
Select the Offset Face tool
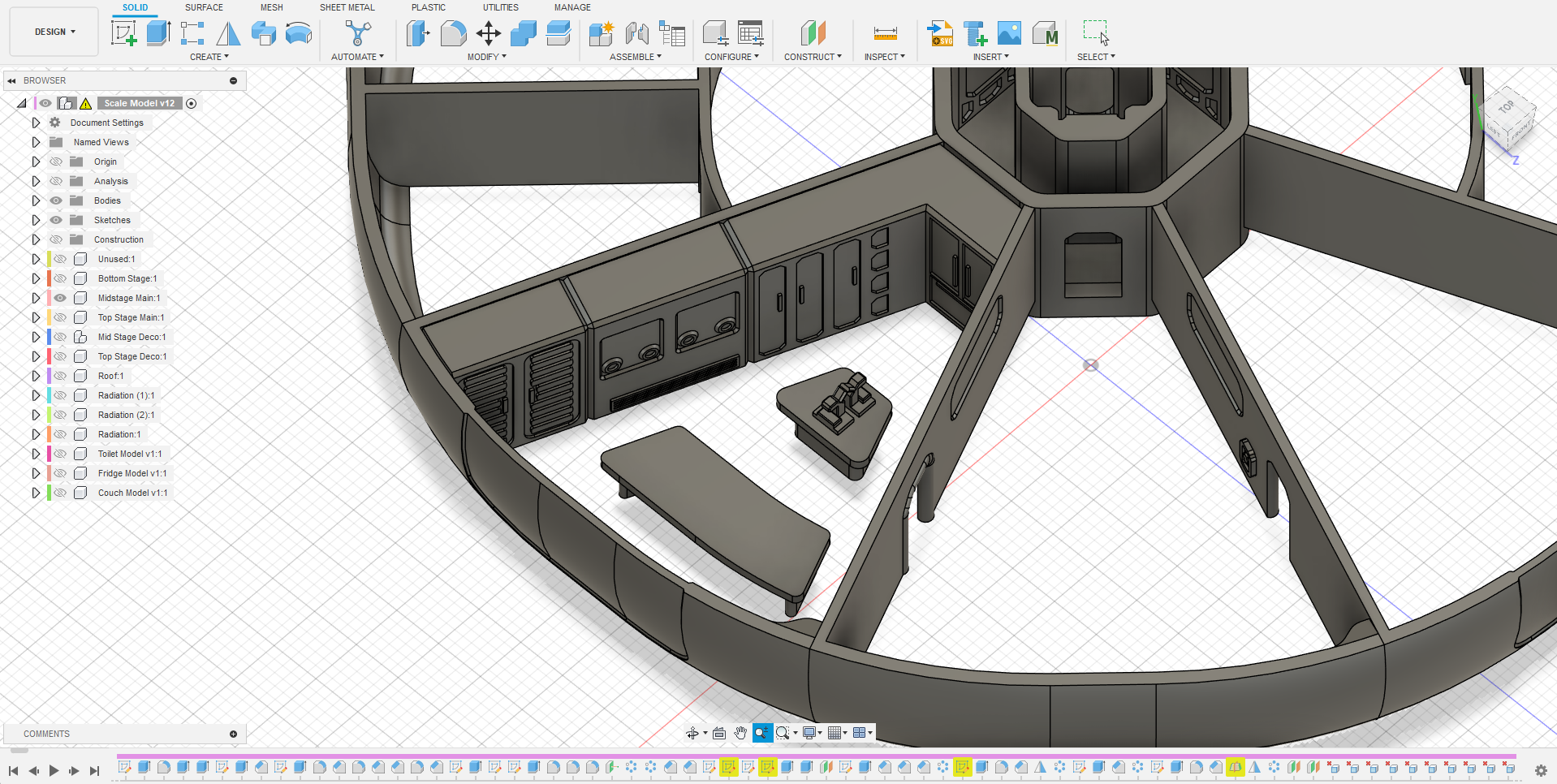pos(559,33)
